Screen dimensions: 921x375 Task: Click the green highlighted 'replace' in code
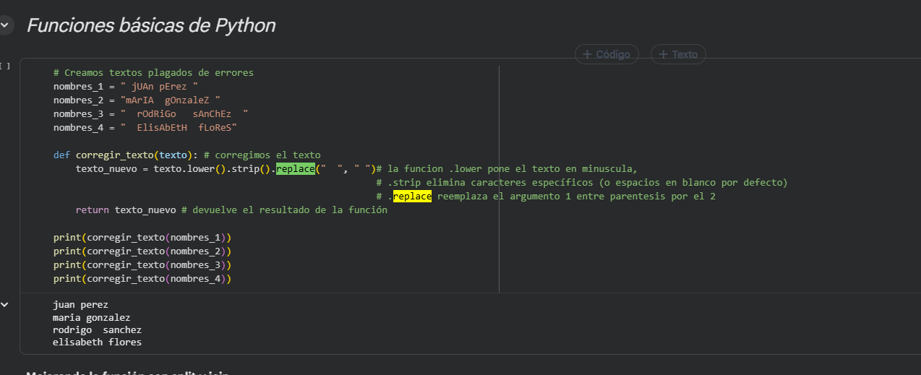(x=295, y=169)
